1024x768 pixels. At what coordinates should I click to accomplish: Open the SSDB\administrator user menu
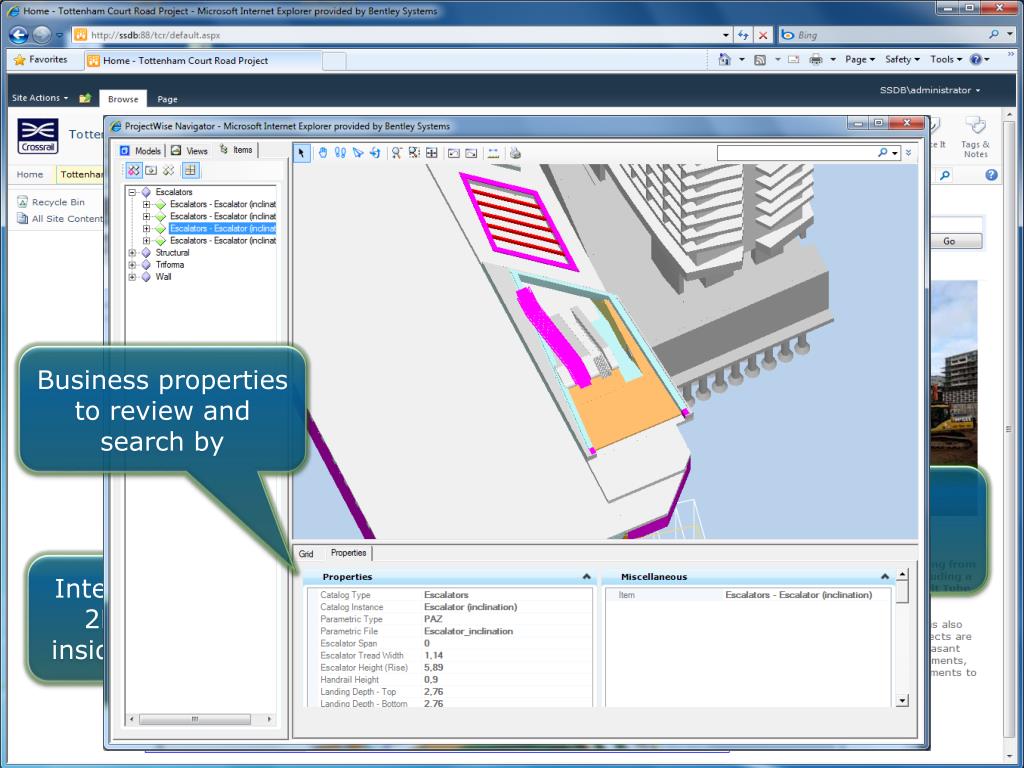pyautogui.click(x=930, y=90)
